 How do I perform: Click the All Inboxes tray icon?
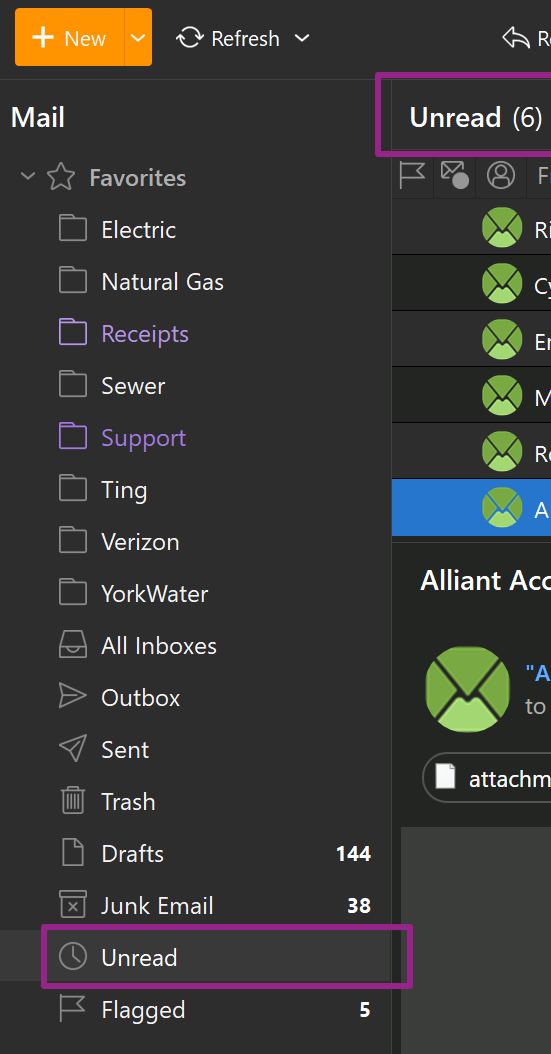tap(73, 645)
